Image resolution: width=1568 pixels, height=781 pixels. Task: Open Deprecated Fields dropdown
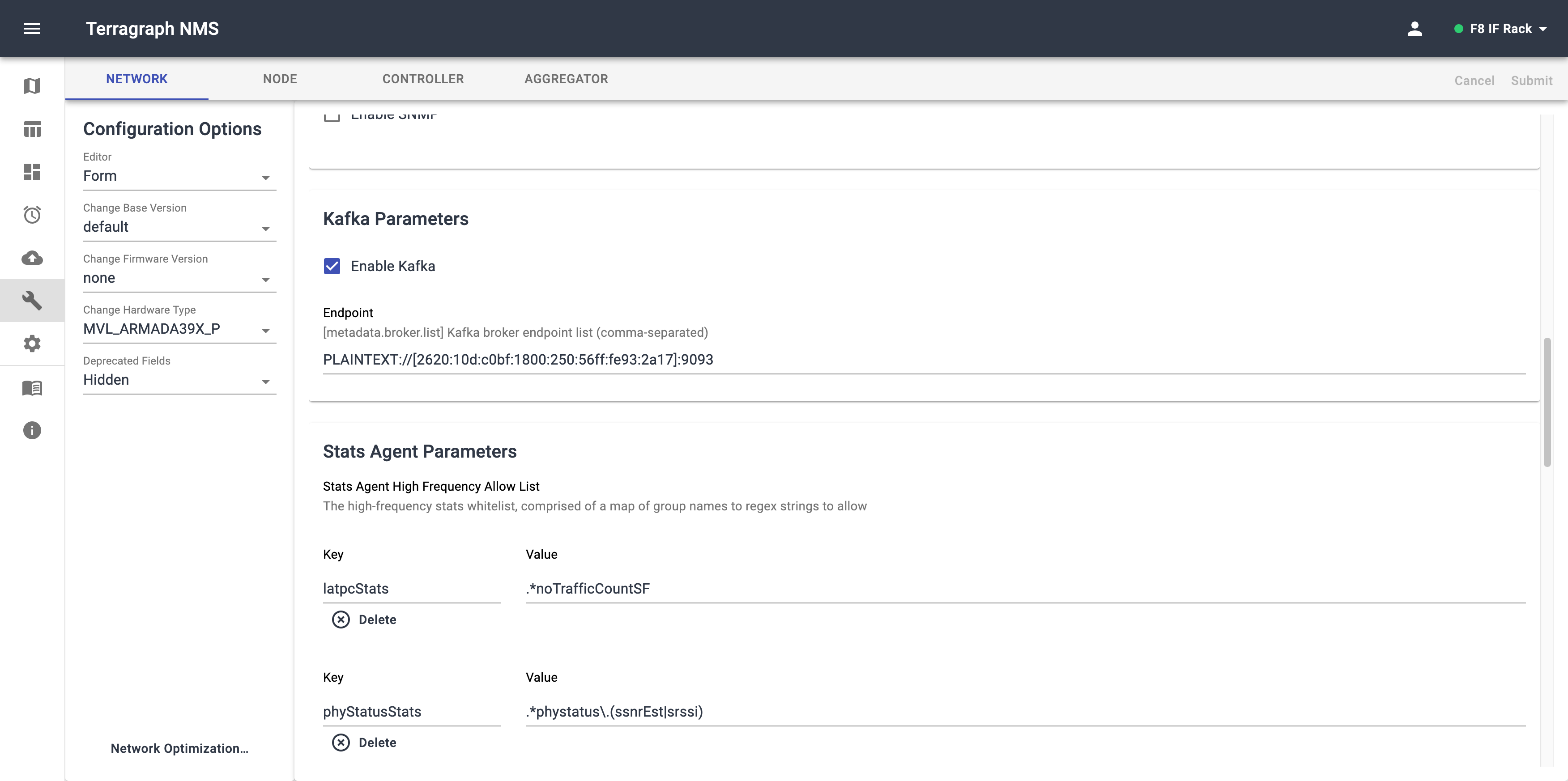(179, 381)
